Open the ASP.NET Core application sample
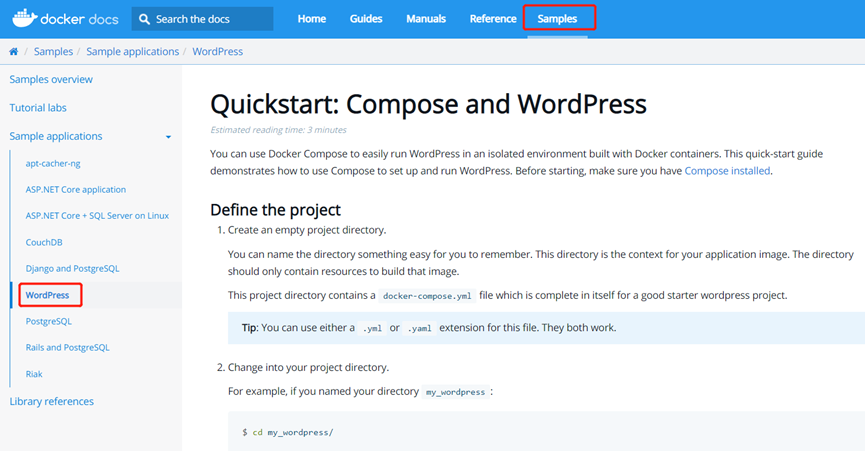 (76, 190)
